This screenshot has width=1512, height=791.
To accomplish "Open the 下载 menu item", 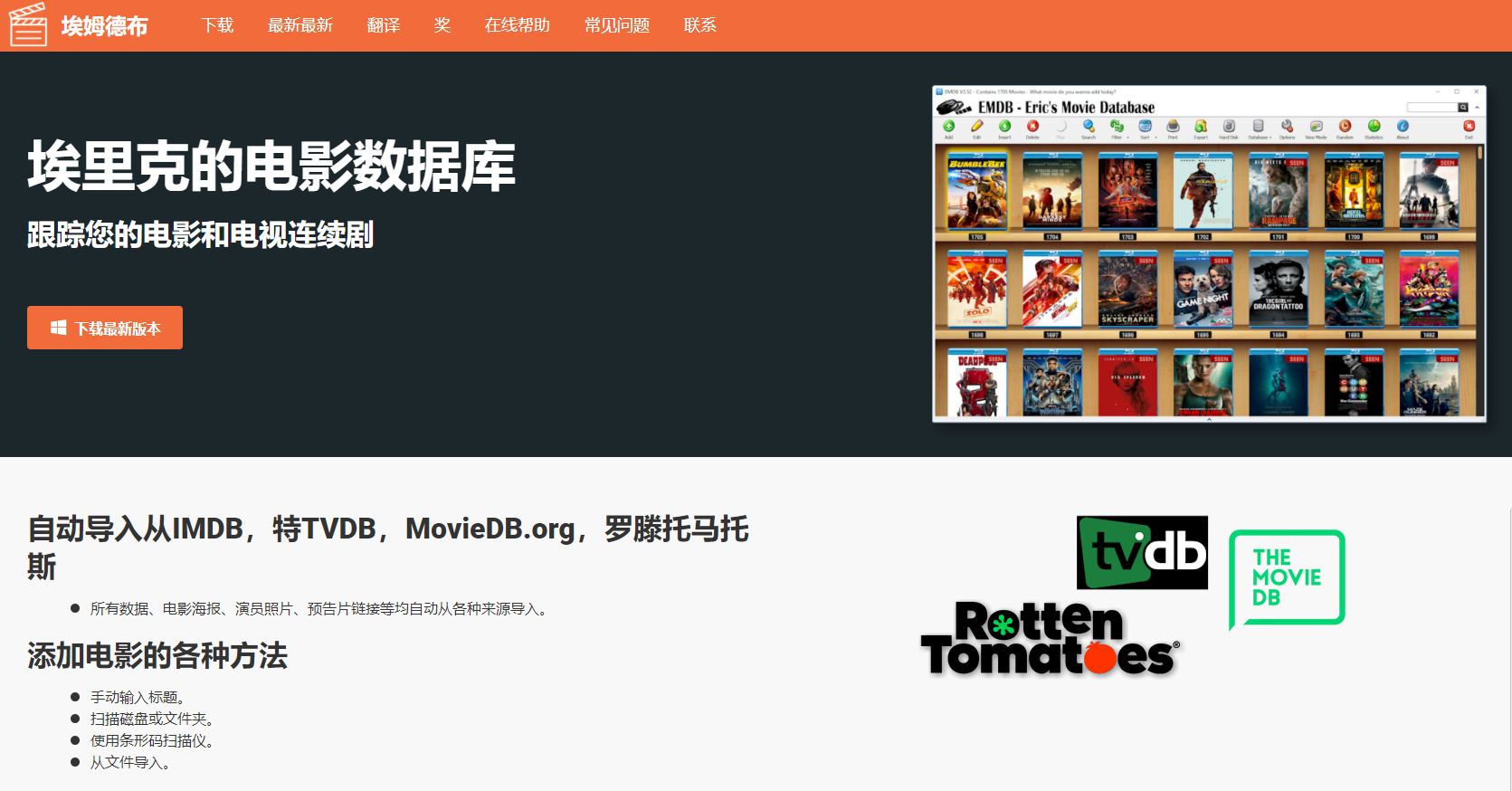I will tap(217, 25).
